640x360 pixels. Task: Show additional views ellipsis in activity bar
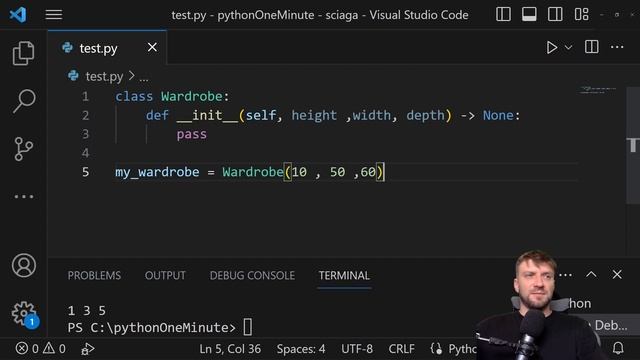(24, 197)
